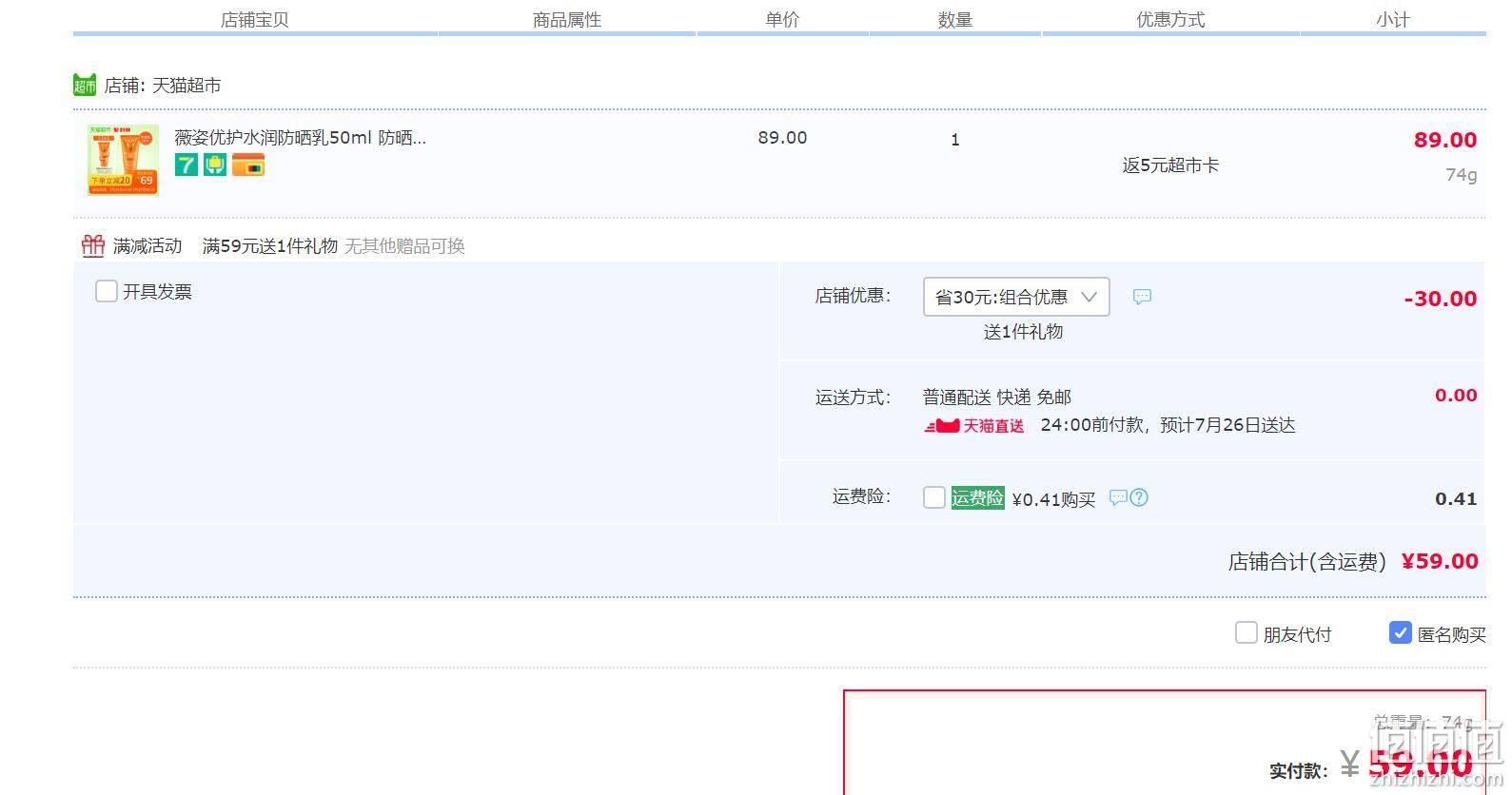
Task: Click the 小计 column header
Action: (x=1393, y=20)
